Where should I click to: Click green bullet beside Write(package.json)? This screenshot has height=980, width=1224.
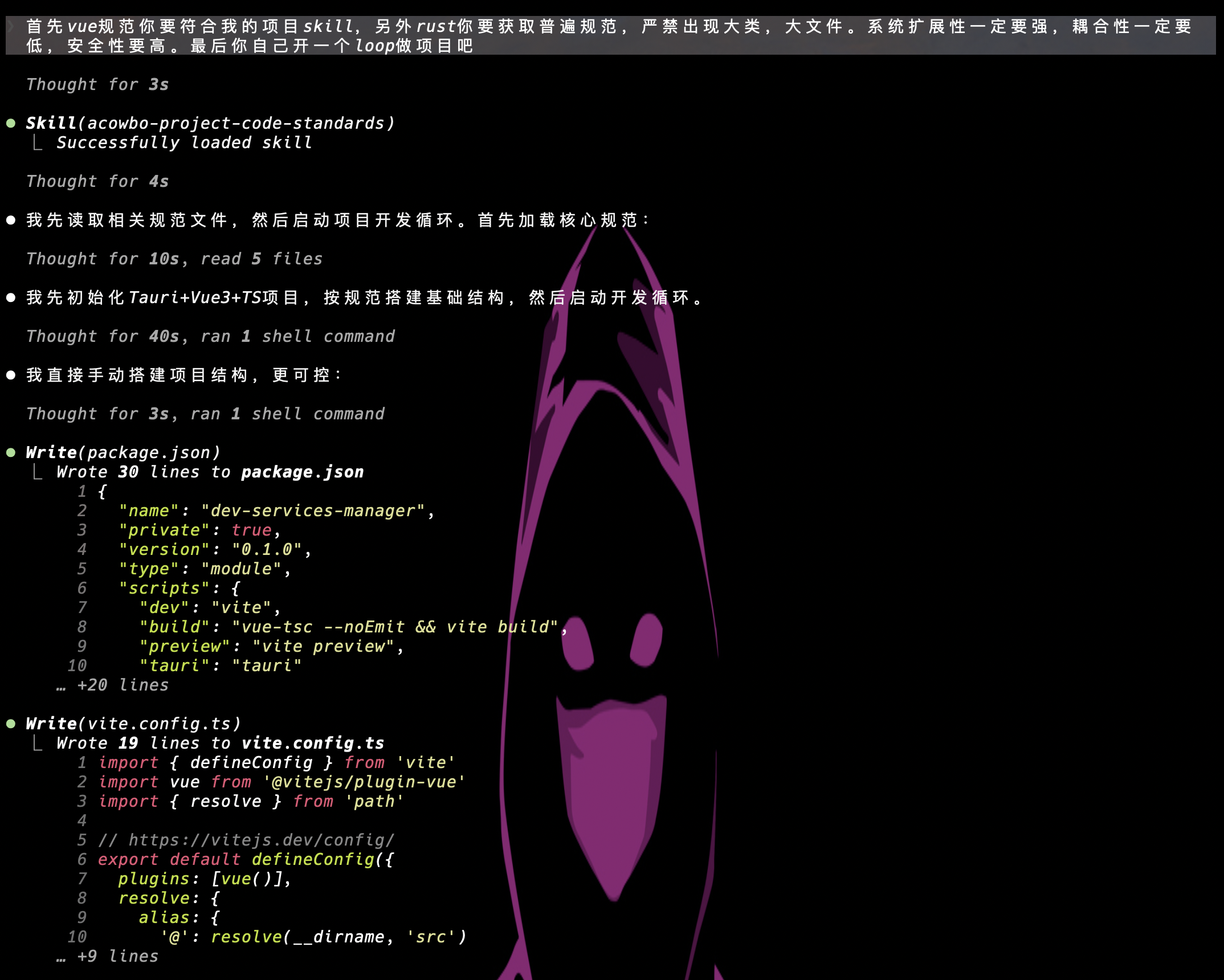tap(11, 452)
